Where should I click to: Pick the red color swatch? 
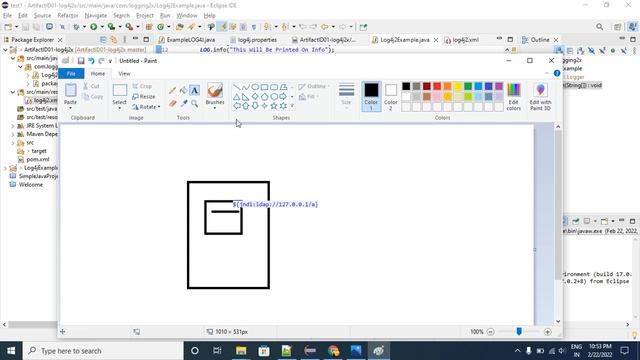(437, 86)
